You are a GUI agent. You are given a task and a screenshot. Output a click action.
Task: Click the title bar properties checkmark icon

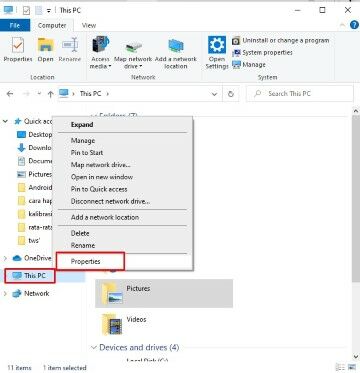(26, 11)
